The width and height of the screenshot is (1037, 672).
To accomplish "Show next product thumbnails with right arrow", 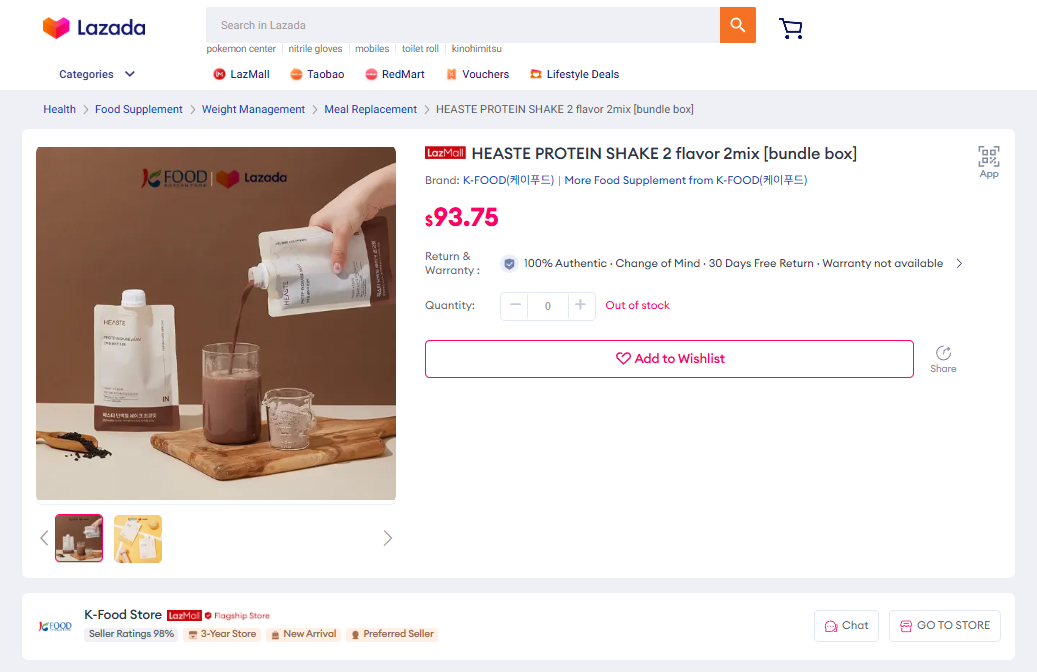I will (388, 538).
